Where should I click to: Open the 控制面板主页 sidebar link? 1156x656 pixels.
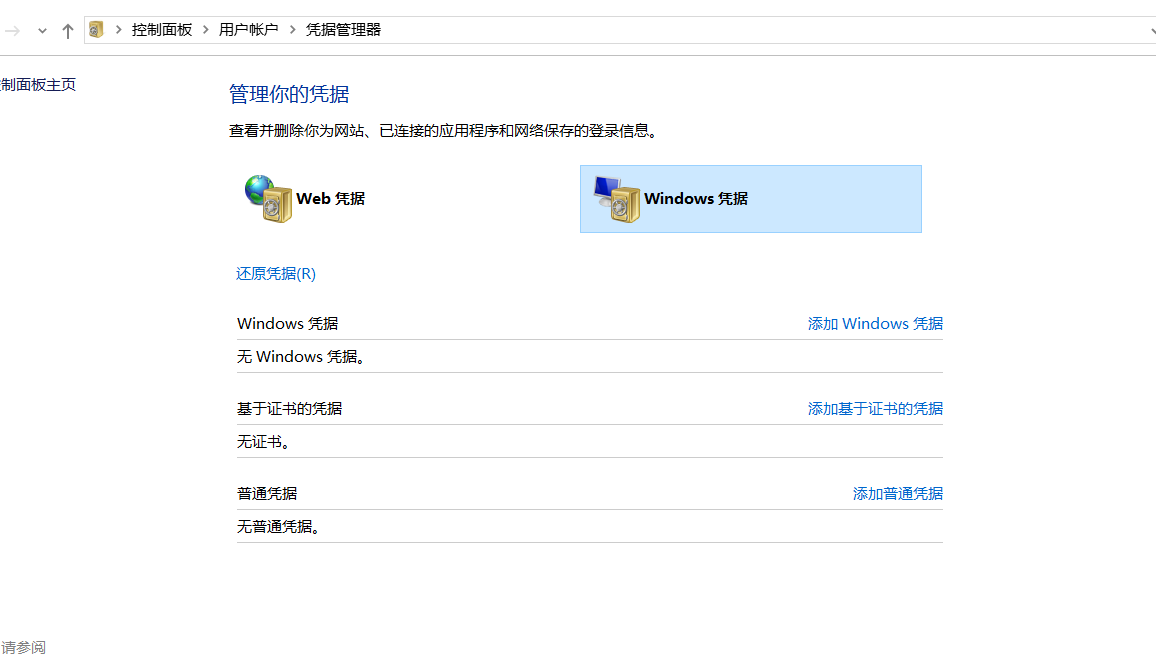(x=39, y=84)
